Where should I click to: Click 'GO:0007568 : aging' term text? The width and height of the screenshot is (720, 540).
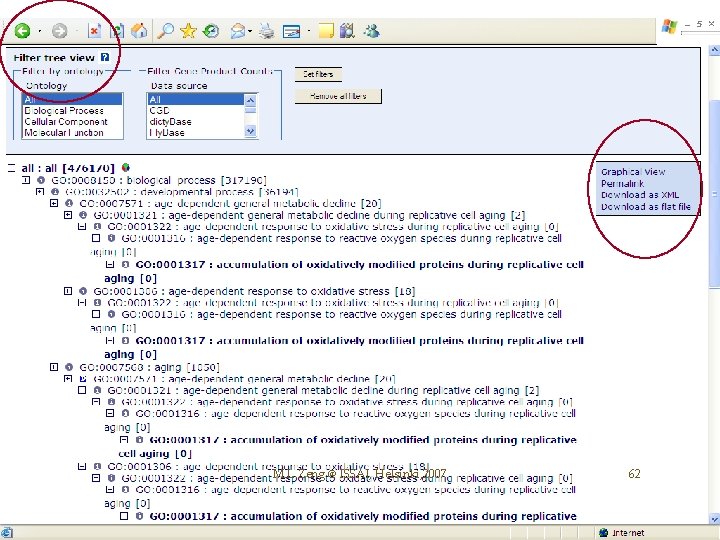pos(150,367)
